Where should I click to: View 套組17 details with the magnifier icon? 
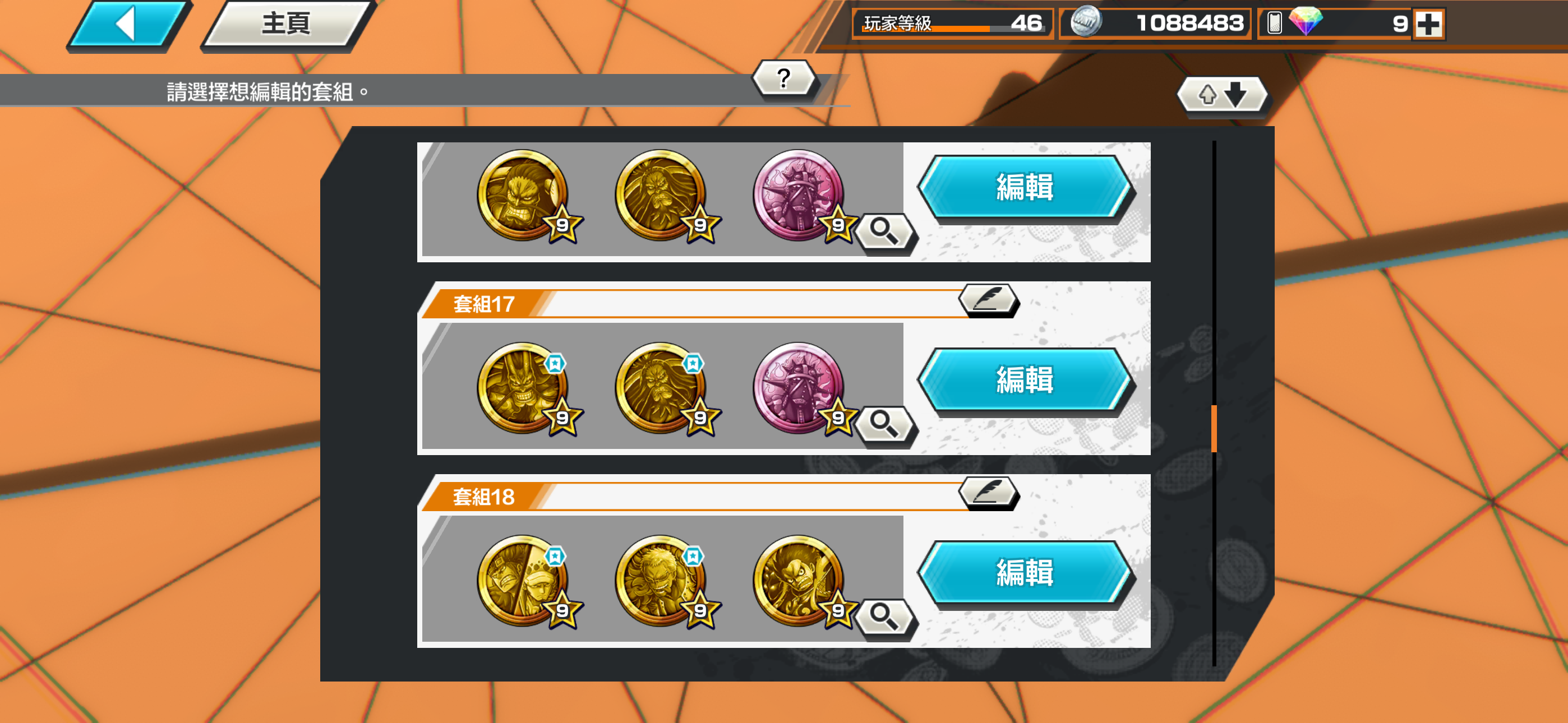884,424
